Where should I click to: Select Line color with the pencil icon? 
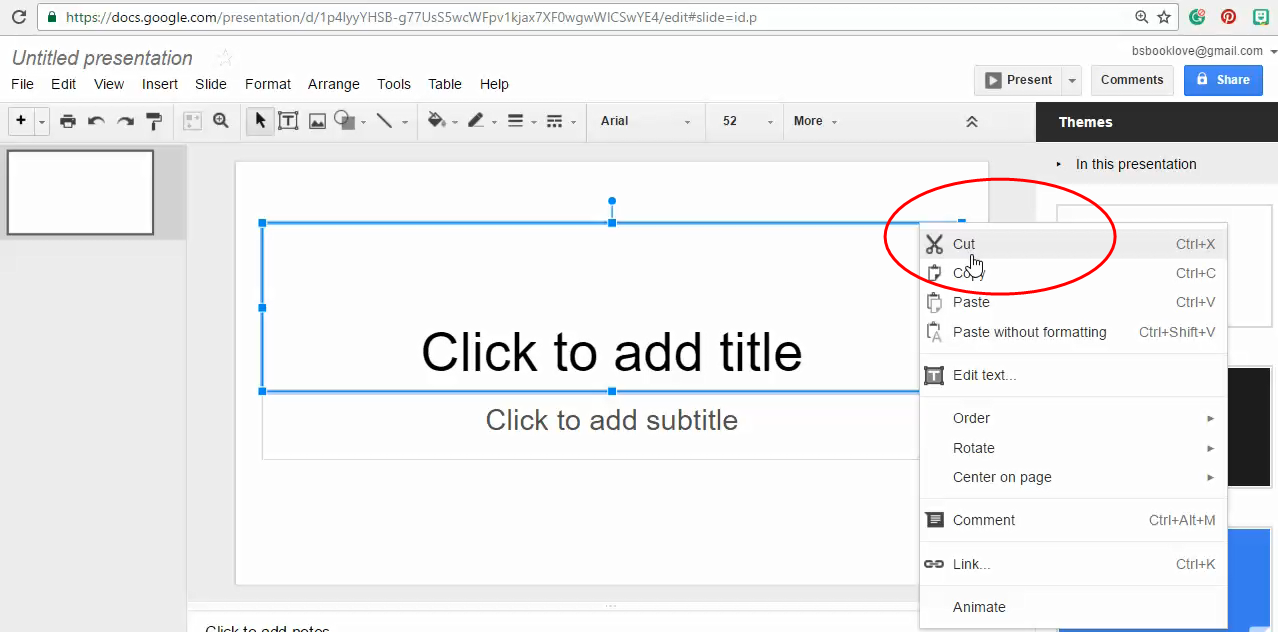click(x=478, y=120)
